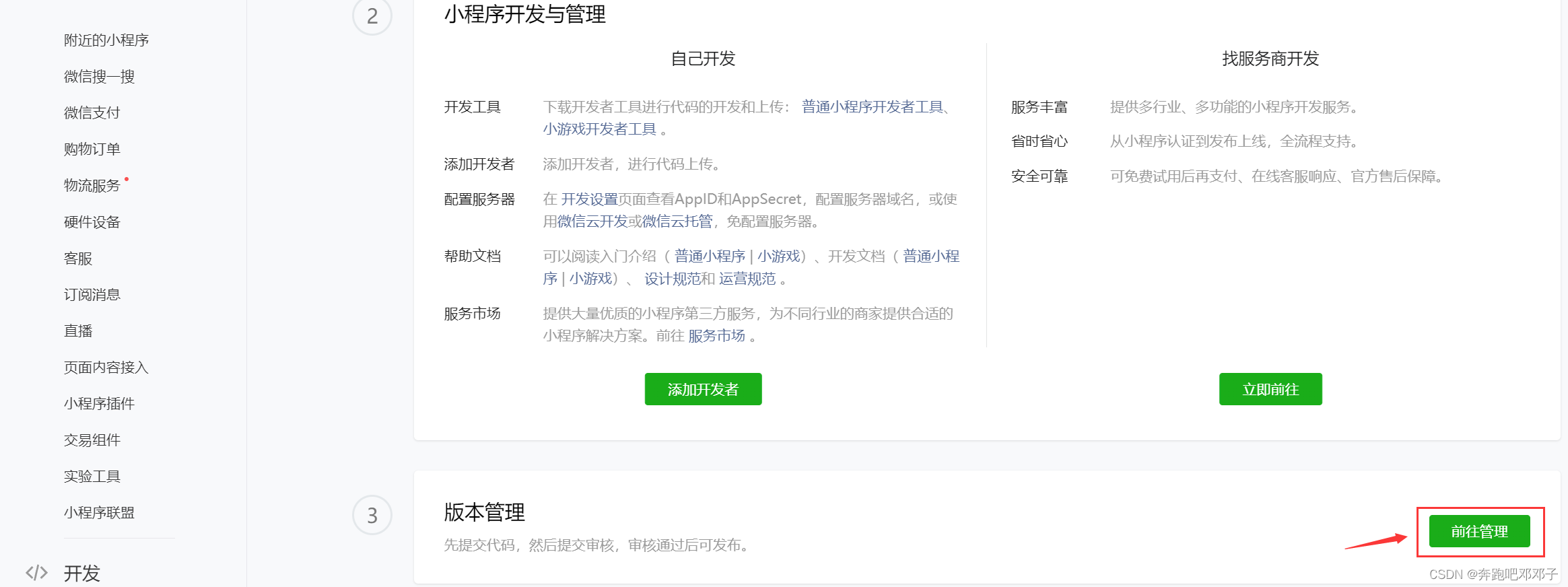Click 客服 in the sidebar

78,258
